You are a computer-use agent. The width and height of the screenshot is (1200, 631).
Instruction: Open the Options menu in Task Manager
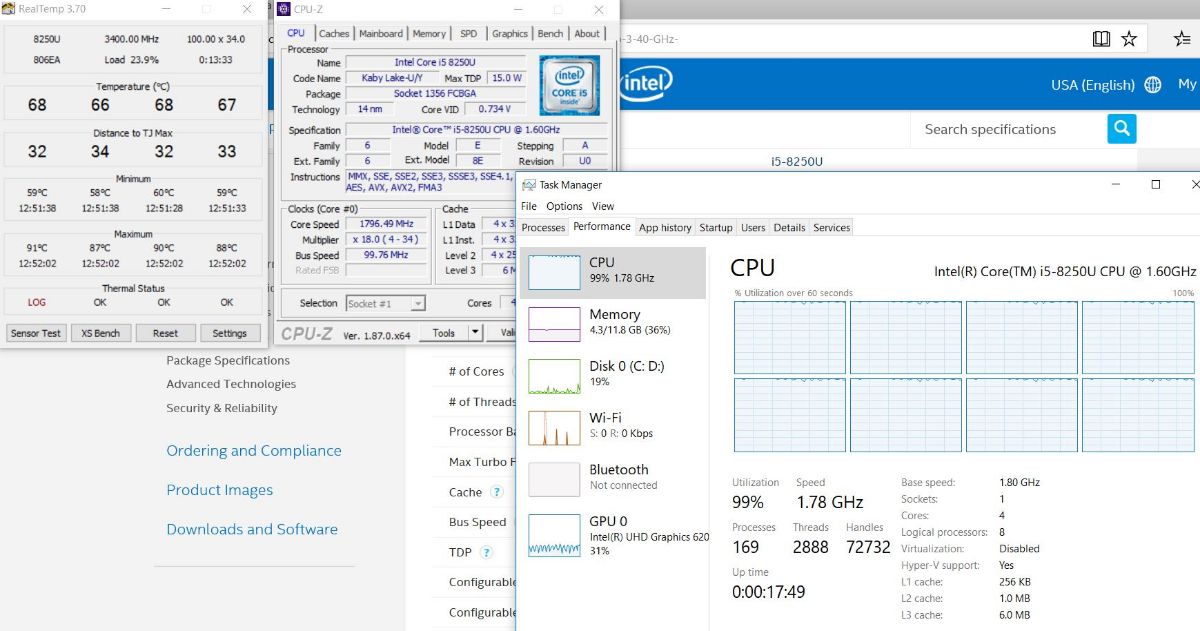564,206
